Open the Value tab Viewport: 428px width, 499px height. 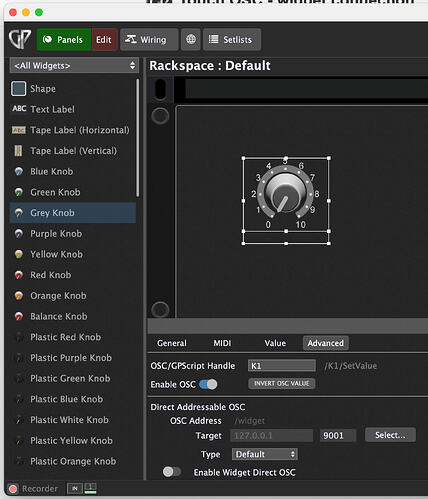(275, 343)
